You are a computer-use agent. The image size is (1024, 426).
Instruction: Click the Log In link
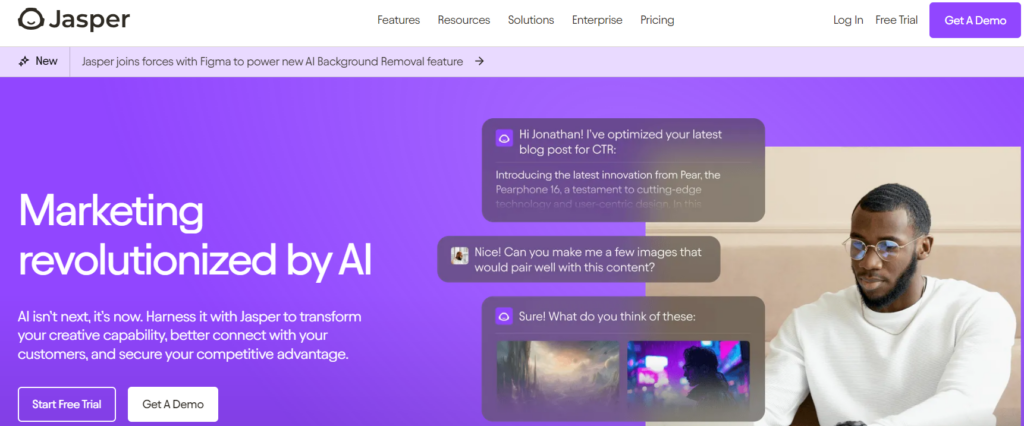point(848,20)
